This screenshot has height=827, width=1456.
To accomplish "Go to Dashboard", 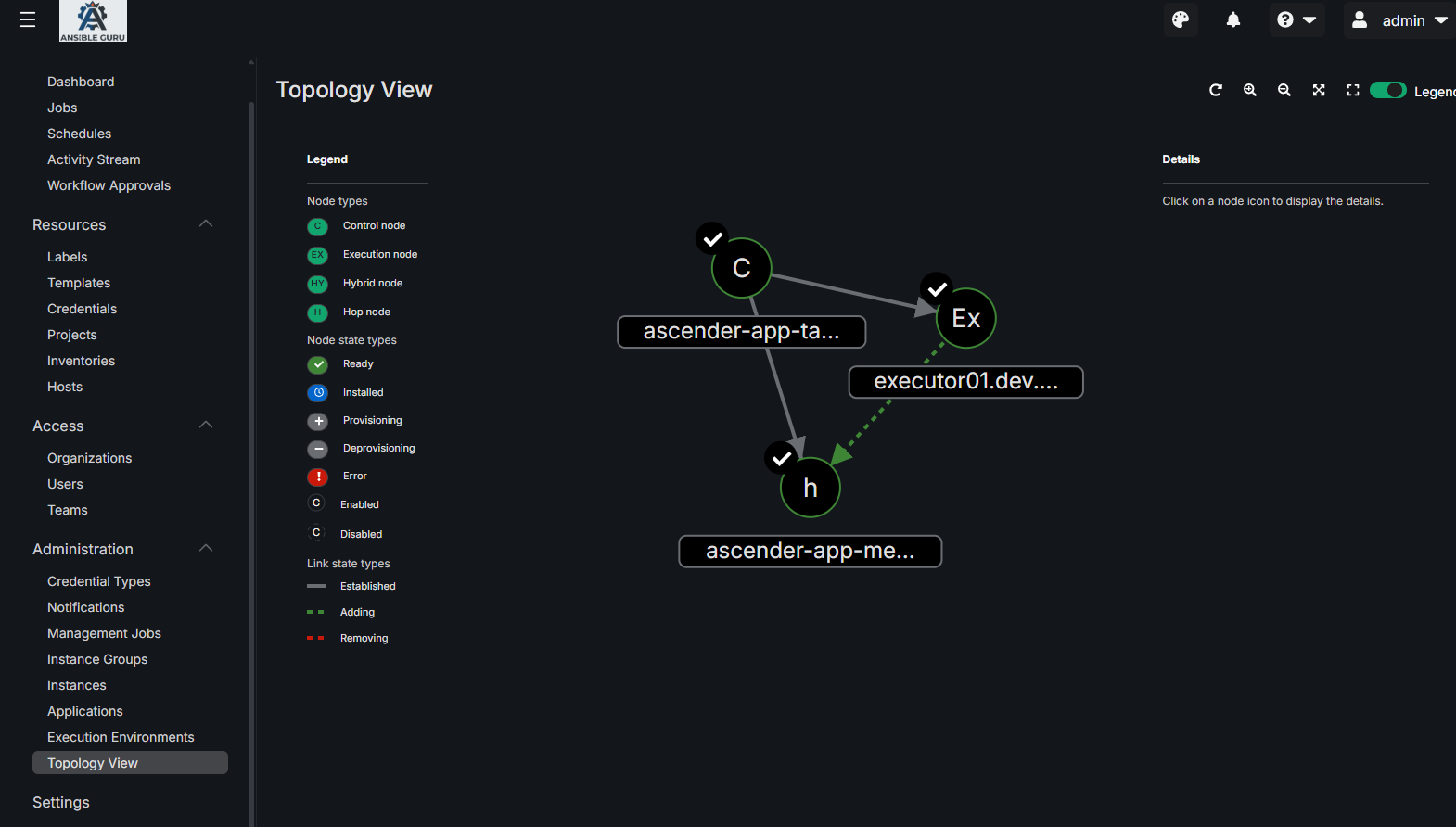I will 81,82.
